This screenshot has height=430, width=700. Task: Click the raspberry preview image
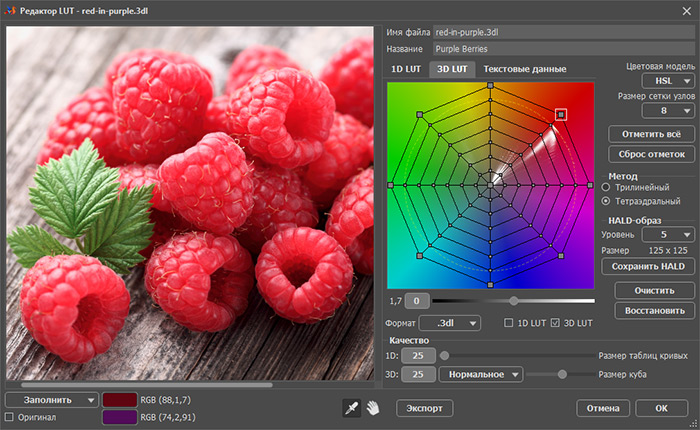pos(190,203)
